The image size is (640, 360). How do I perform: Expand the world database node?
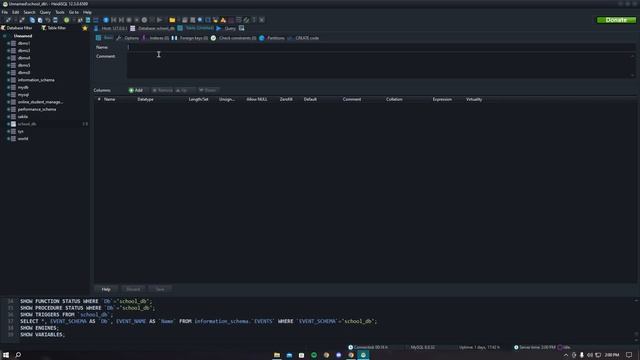(8, 139)
